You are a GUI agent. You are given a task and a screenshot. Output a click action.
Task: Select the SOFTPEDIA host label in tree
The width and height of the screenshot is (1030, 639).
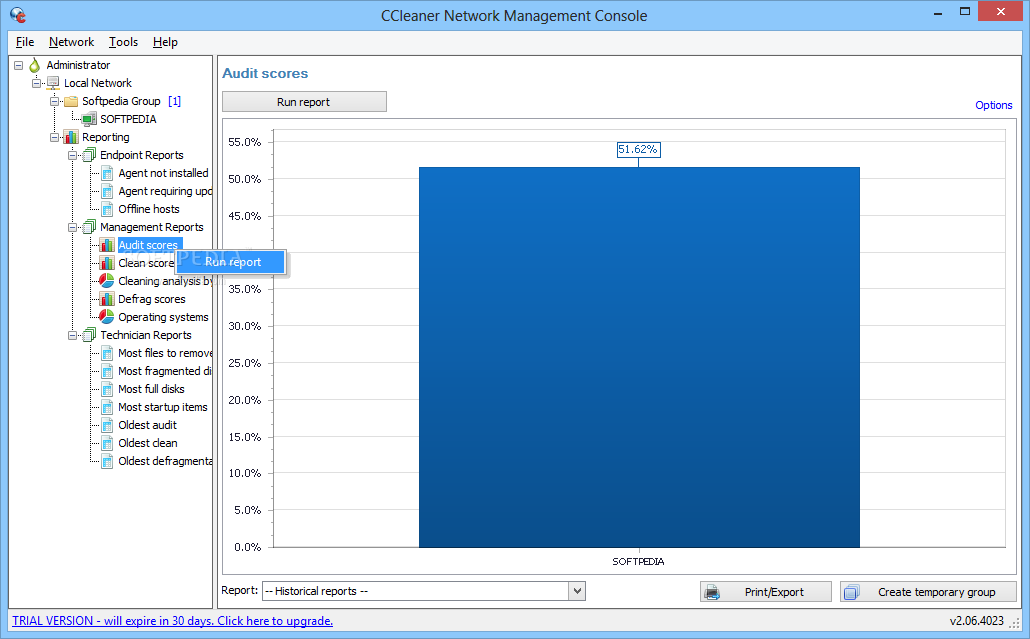[128, 119]
